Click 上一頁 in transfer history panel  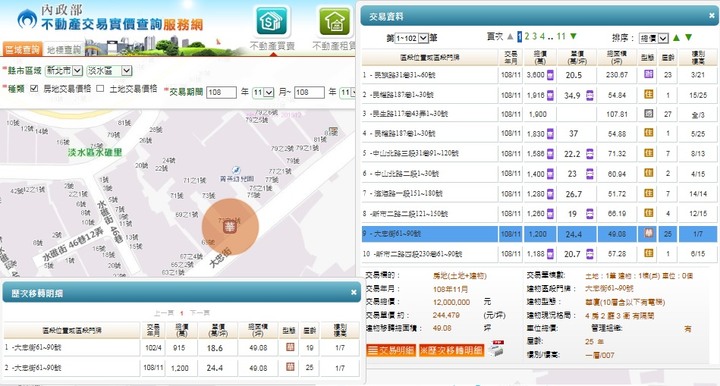pos(164,313)
